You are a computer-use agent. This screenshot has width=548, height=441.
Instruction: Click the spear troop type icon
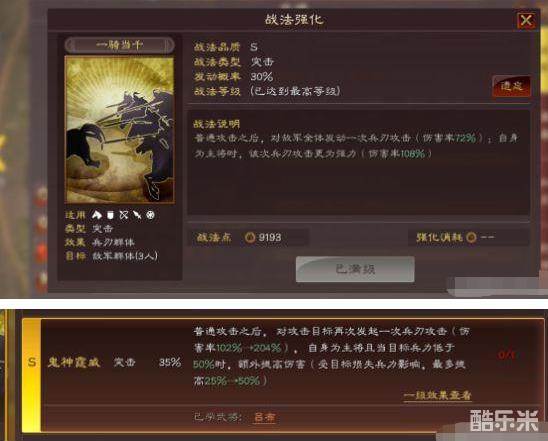tap(137, 215)
